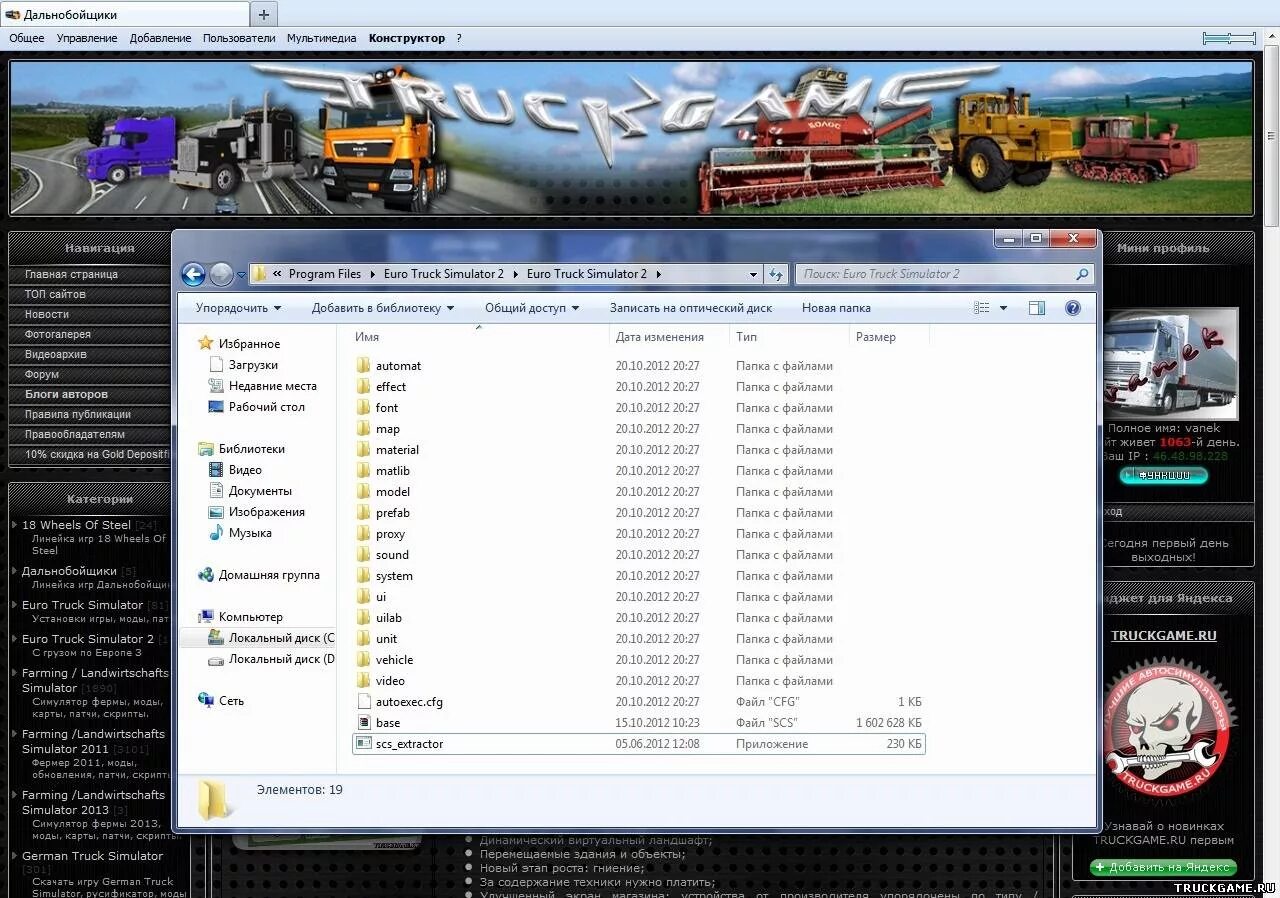
Task: Select the sound folder row
Action: tap(639, 555)
